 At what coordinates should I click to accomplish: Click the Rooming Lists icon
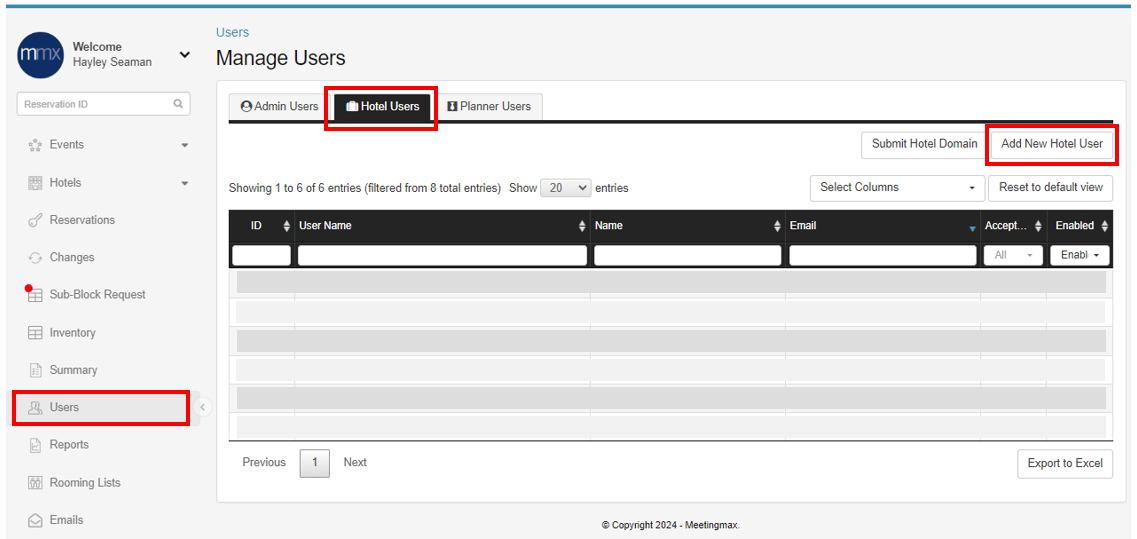click(35, 482)
